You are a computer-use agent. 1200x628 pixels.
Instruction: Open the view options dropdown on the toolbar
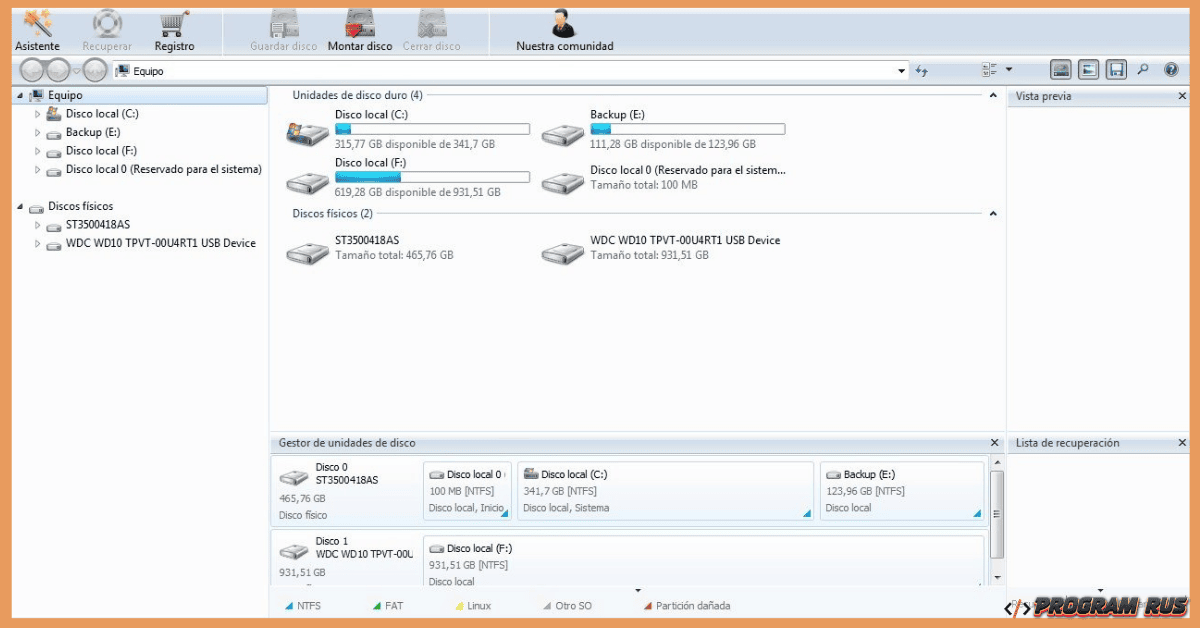point(1009,70)
